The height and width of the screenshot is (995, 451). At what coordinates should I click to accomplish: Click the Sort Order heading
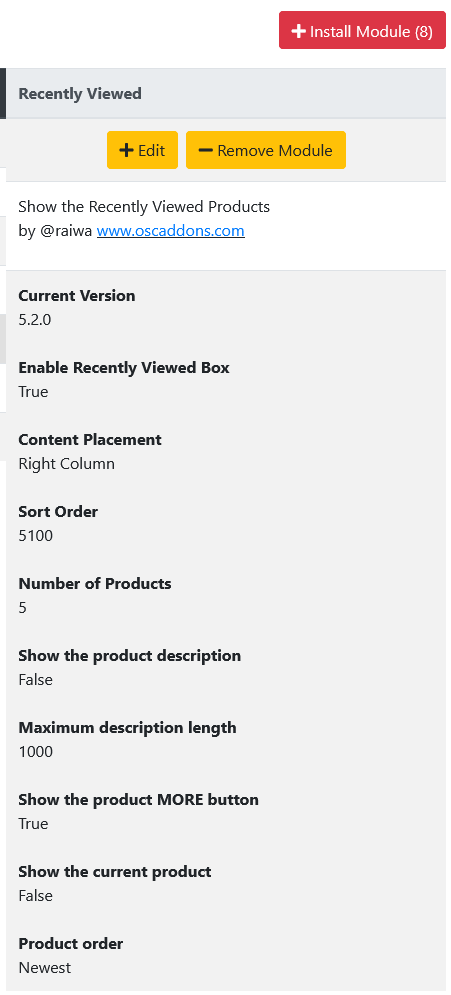[x=58, y=511]
